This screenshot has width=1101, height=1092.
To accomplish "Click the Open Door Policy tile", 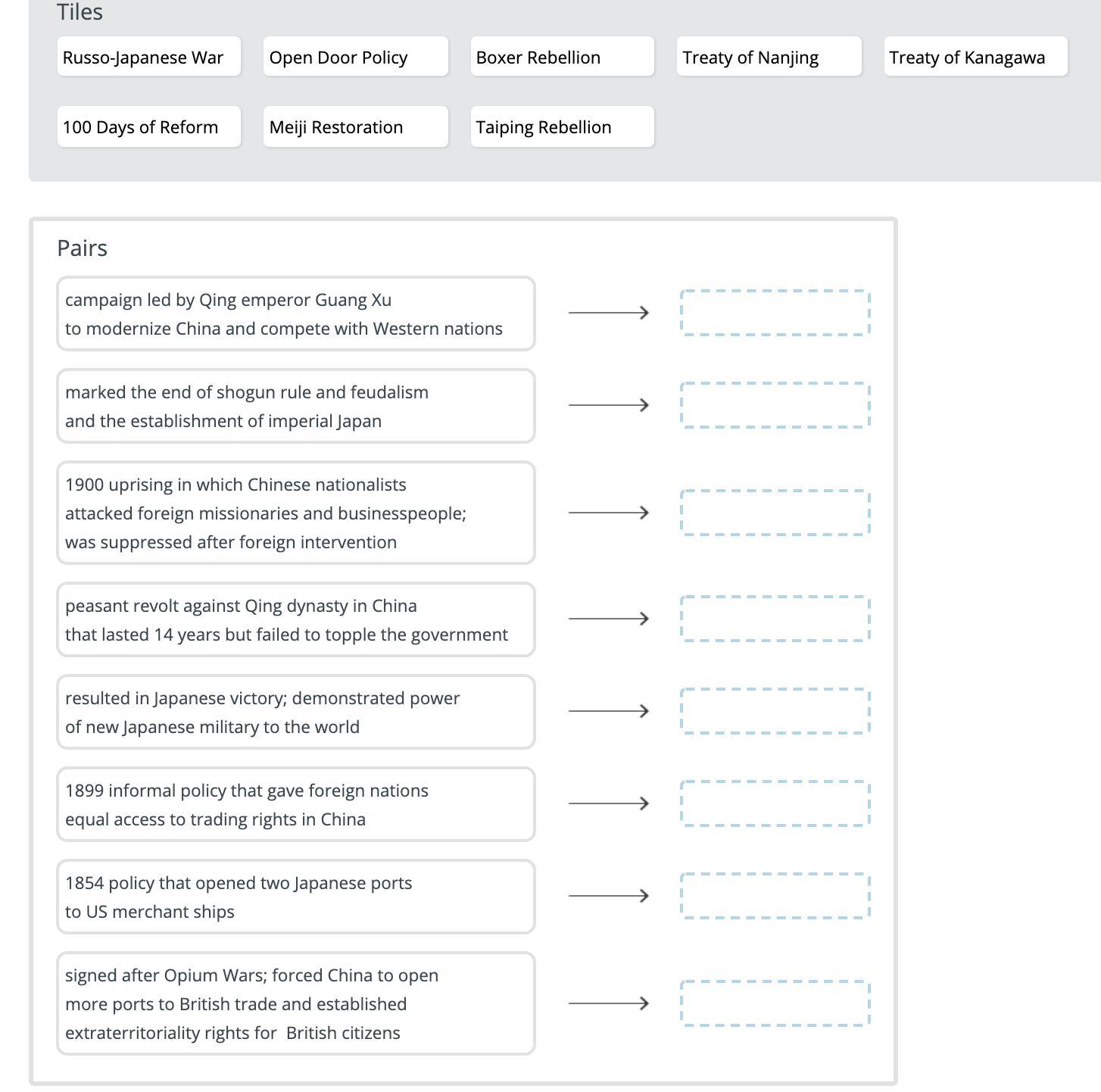I will coord(355,57).
